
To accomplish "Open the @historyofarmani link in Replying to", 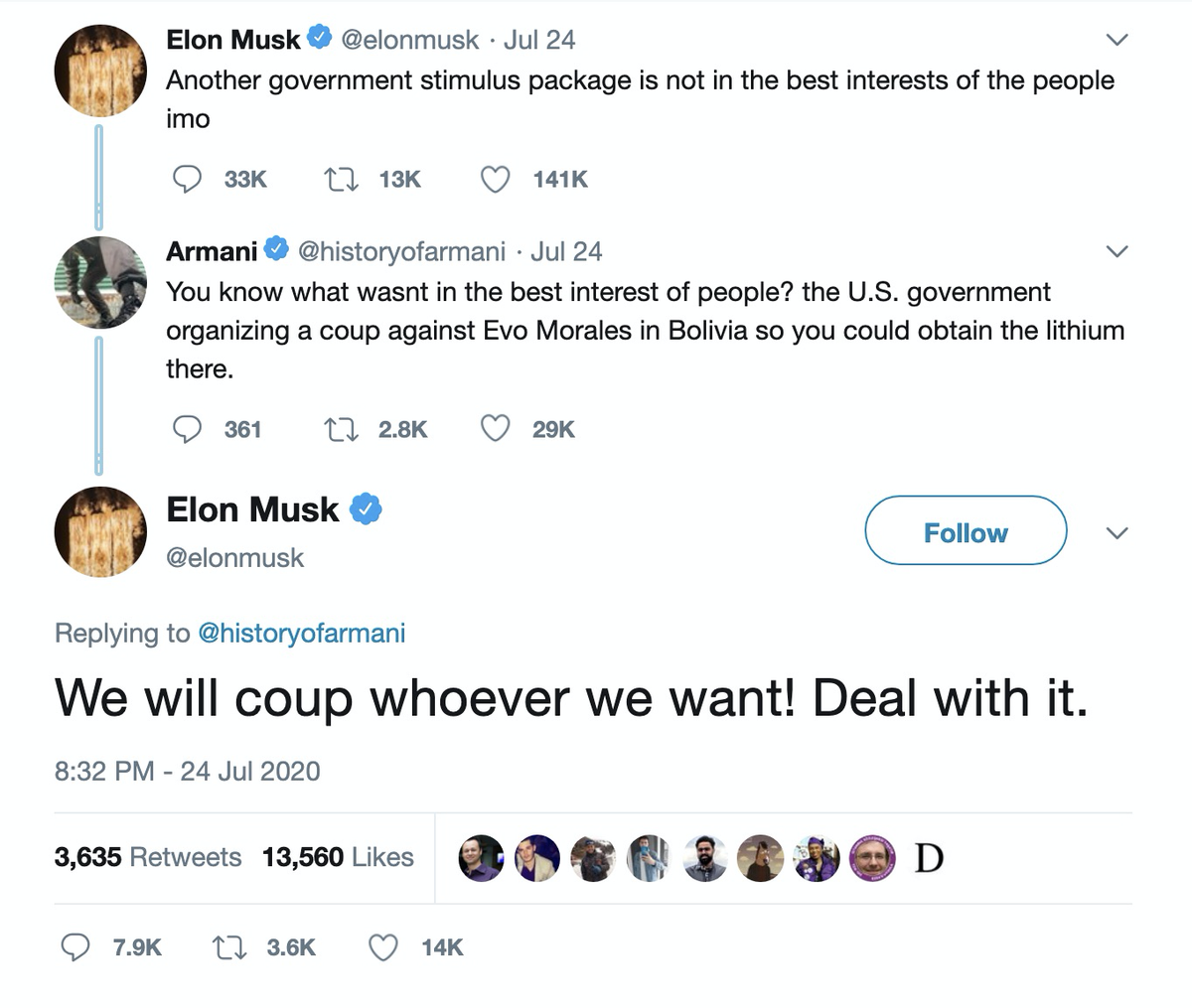I will [x=302, y=633].
